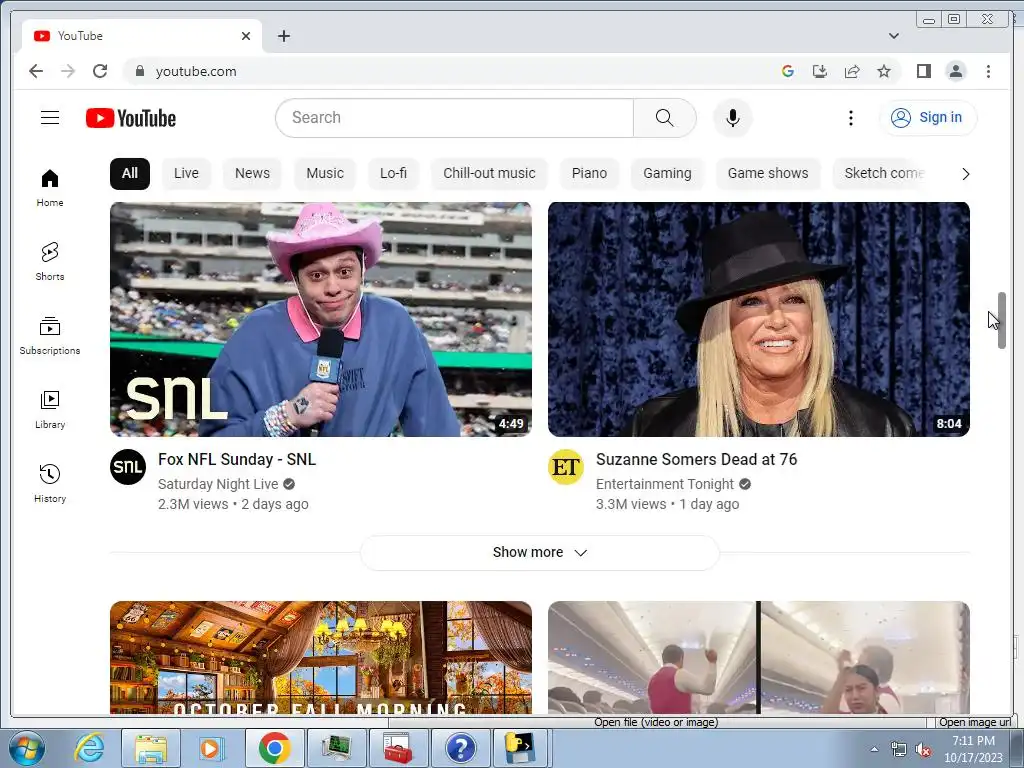The image size is (1024, 768).
Task: Select the Chill-out music chip
Action: [x=489, y=173]
